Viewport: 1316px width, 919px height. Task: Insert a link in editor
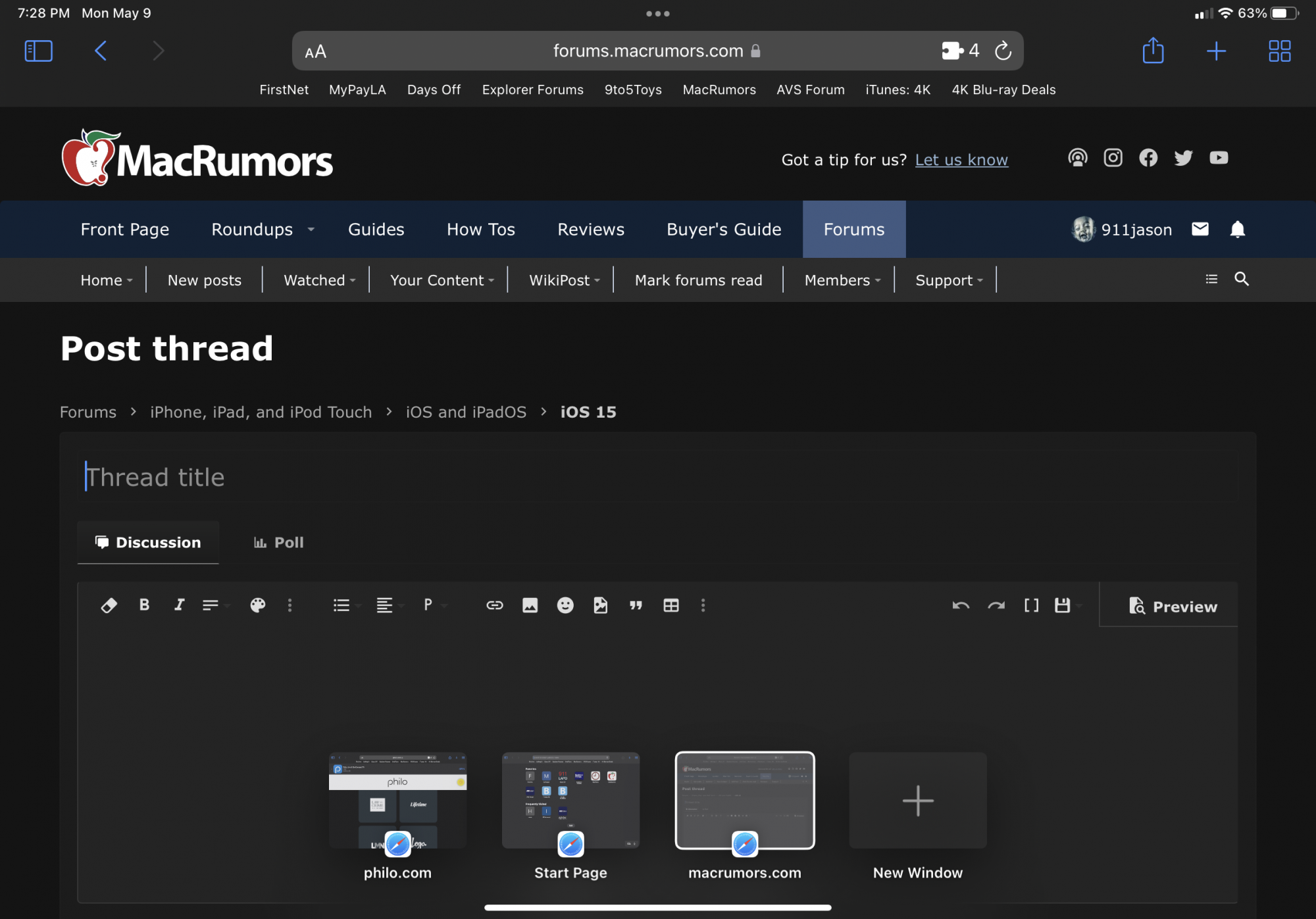495,605
